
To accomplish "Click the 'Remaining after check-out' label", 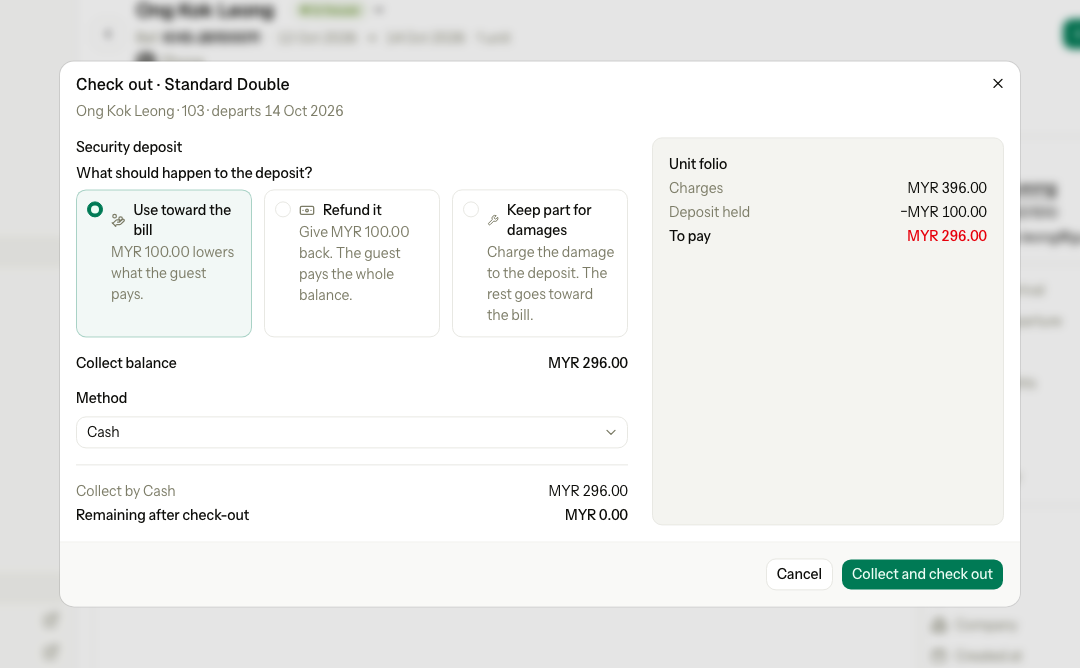I will (x=163, y=515).
